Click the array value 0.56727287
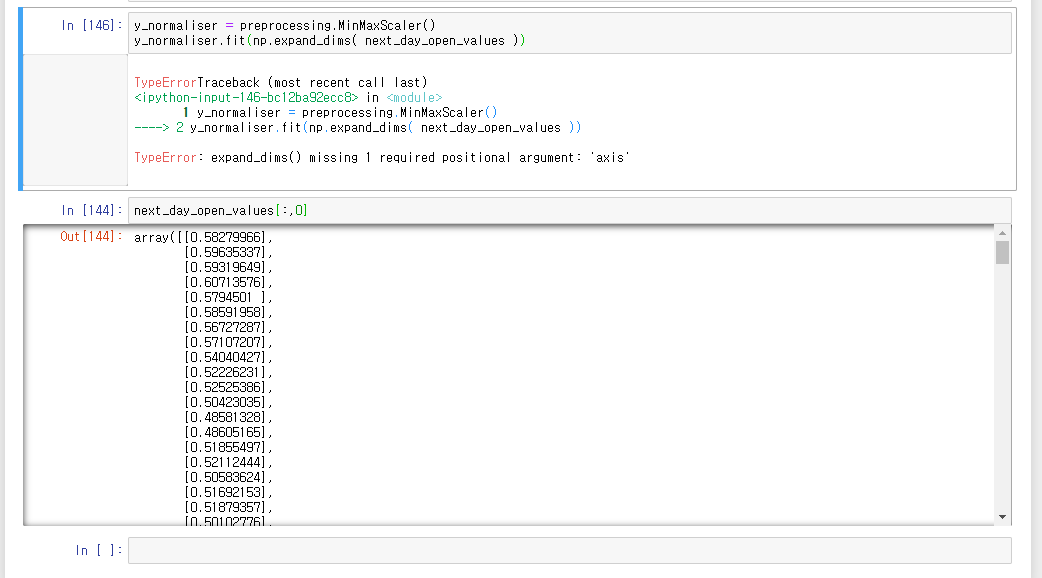 click(227, 328)
